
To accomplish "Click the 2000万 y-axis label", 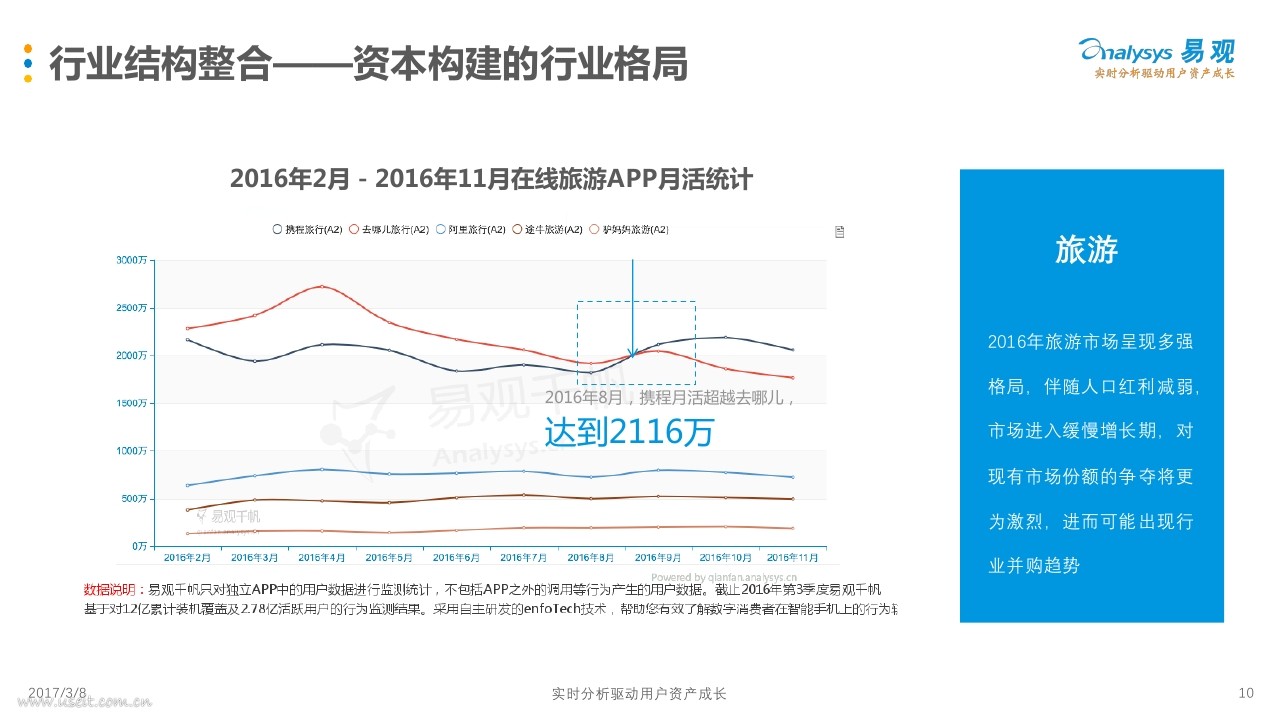I will point(130,355).
